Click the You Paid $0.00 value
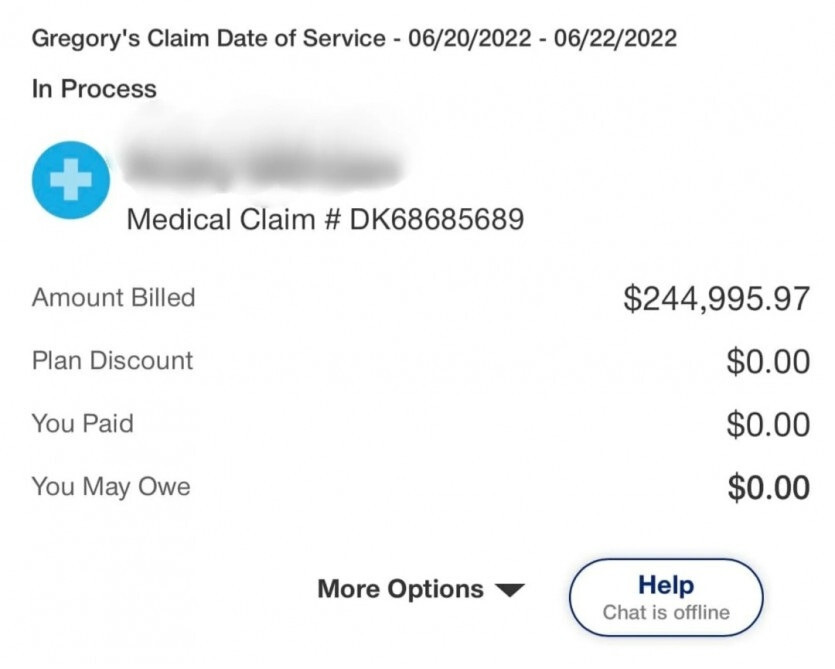This screenshot has height=669, width=835. pos(768,424)
